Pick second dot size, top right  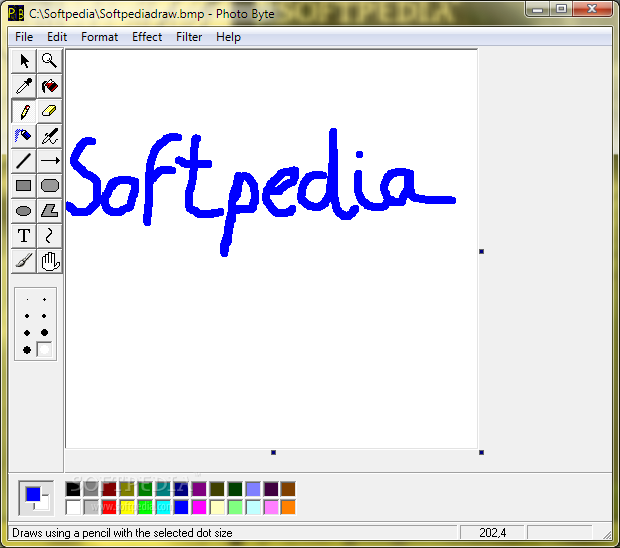(44, 300)
